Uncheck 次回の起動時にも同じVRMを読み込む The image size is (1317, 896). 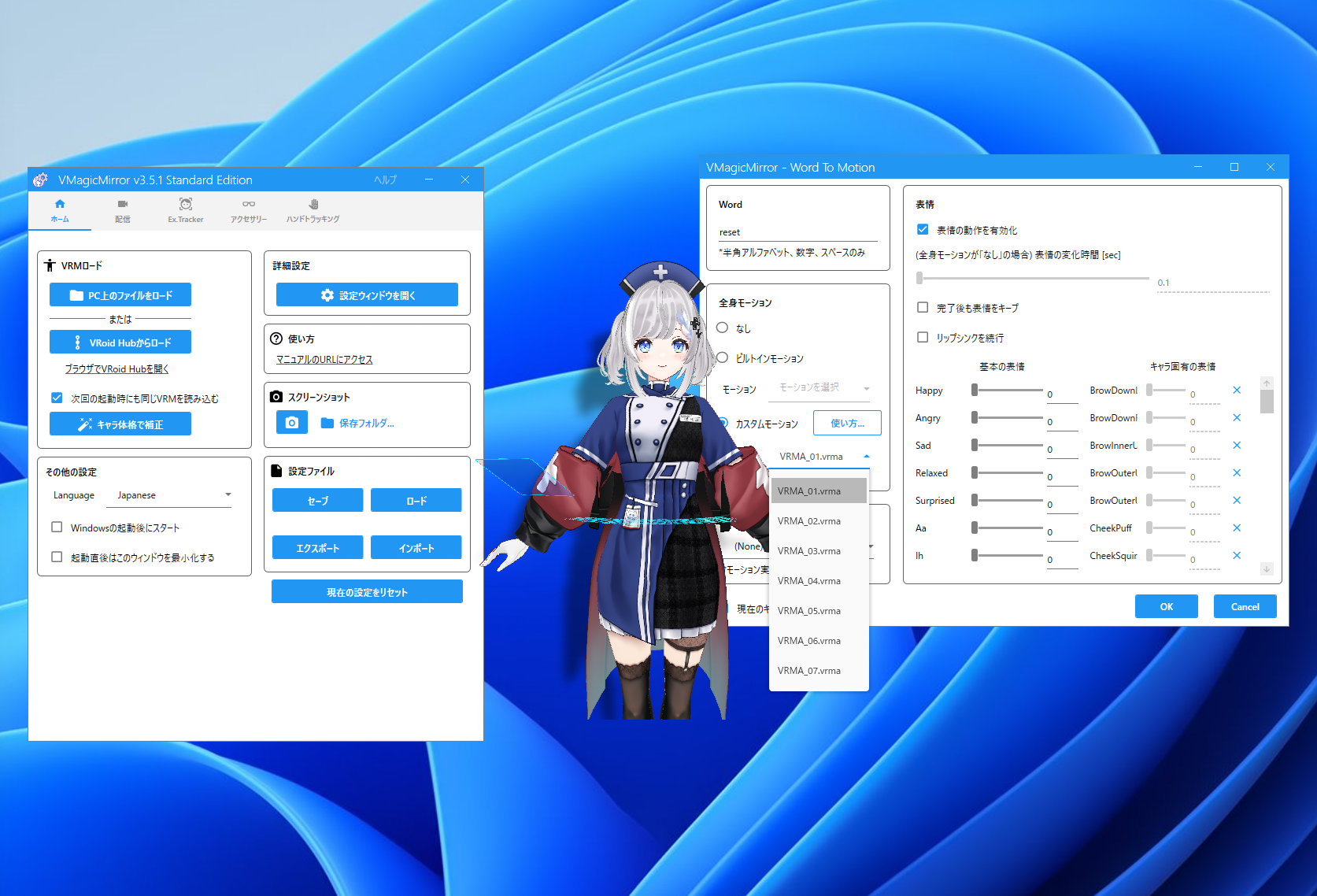click(x=57, y=398)
